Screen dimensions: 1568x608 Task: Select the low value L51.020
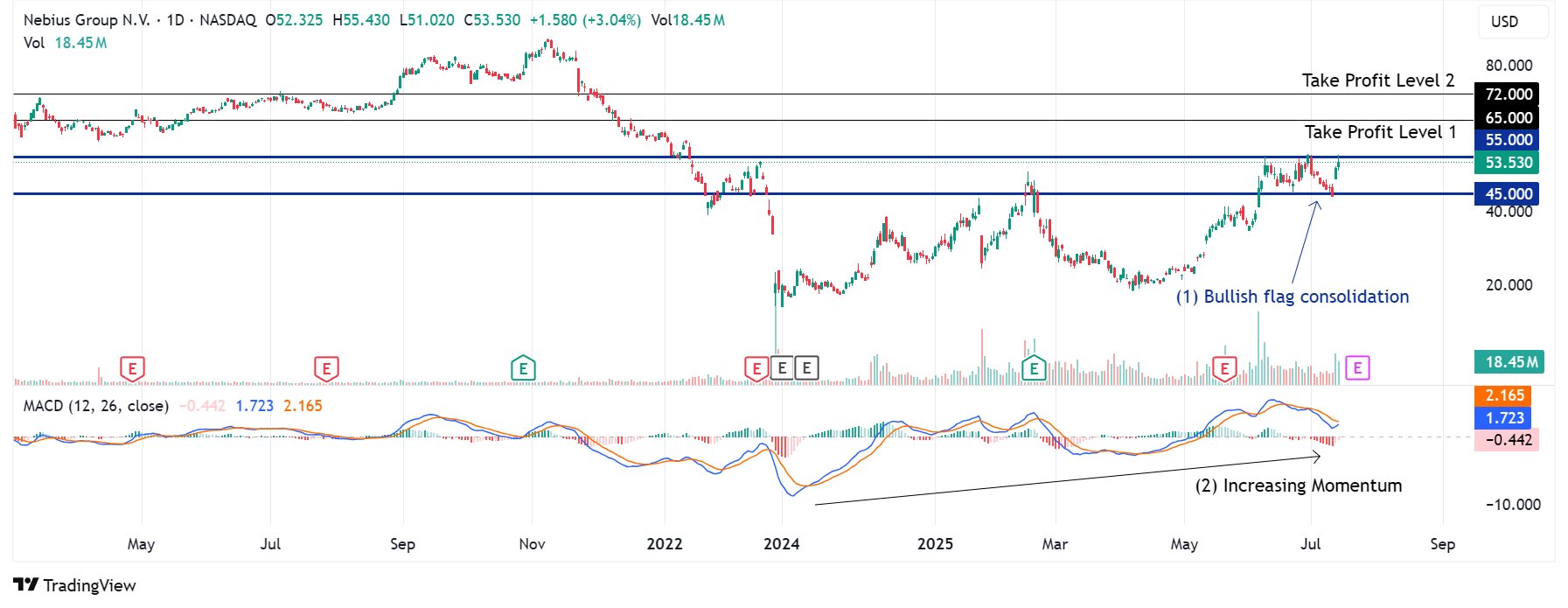coord(427,20)
